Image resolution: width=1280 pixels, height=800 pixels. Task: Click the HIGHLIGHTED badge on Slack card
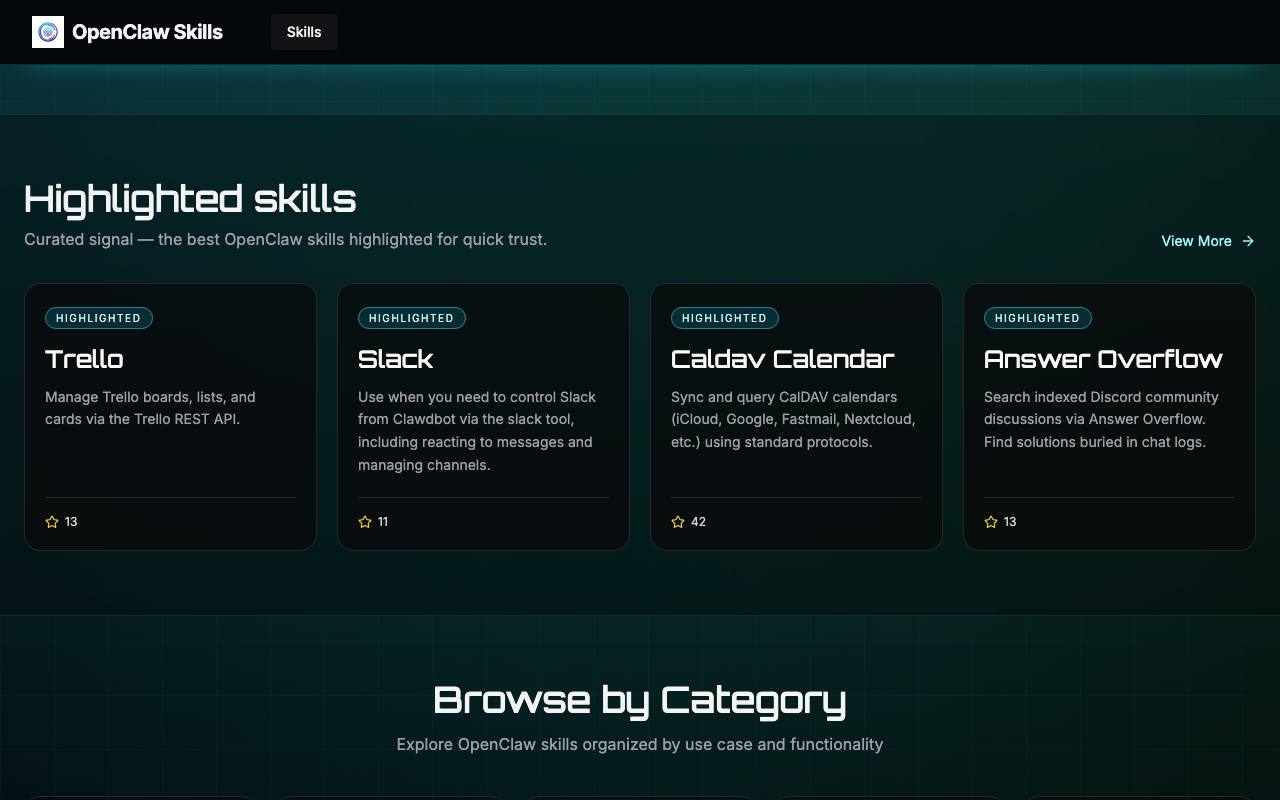click(412, 318)
